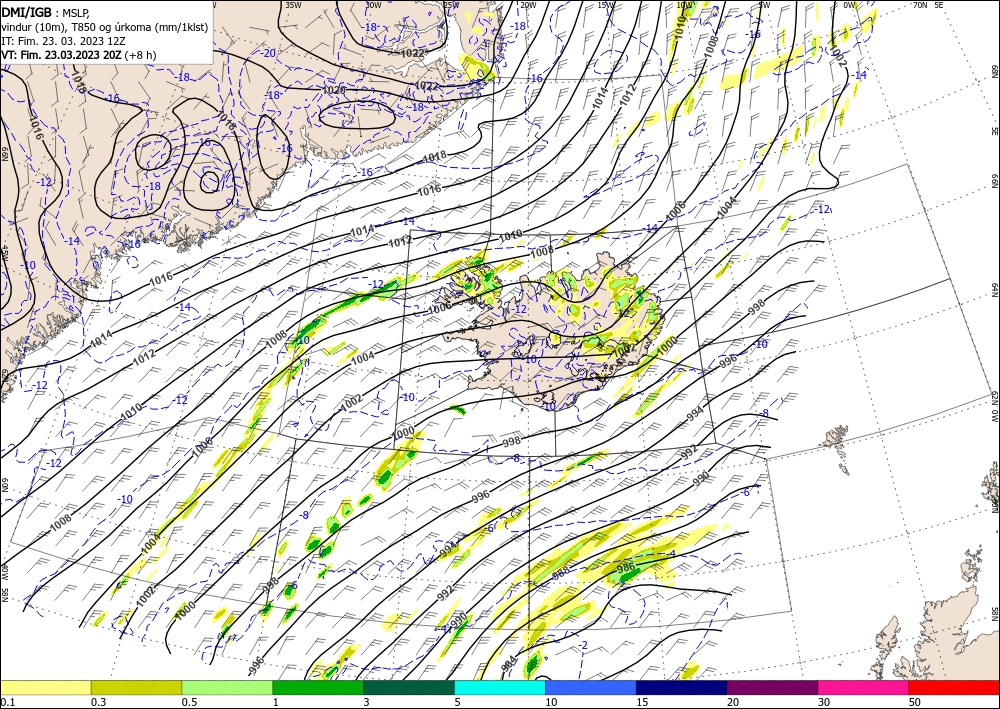The height and width of the screenshot is (709, 1000).
Task: Pick the blue 10–15 mm legend swatch
Action: point(591,688)
